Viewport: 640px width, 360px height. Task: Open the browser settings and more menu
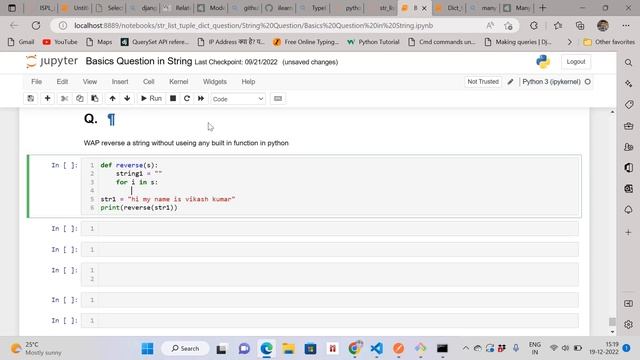point(626,26)
